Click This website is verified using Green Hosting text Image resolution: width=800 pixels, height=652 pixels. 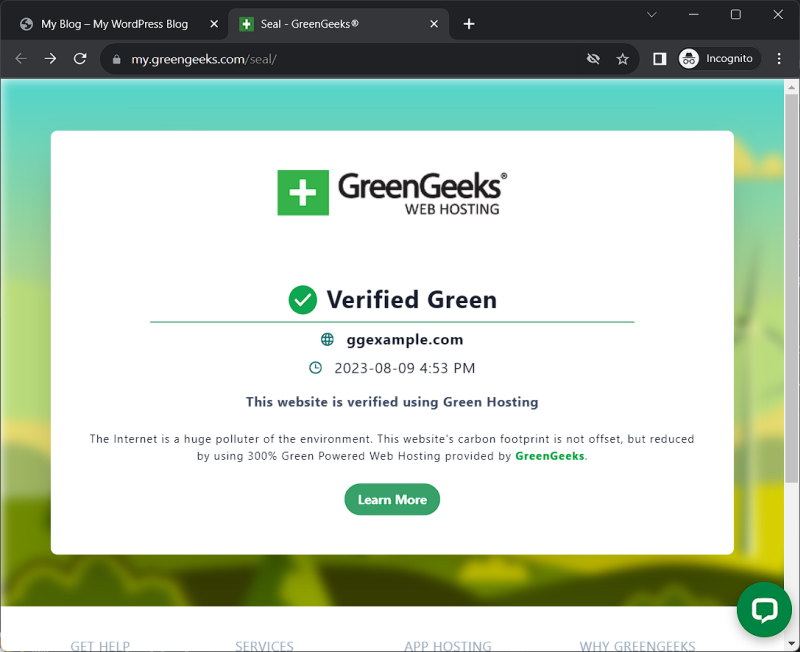point(392,402)
